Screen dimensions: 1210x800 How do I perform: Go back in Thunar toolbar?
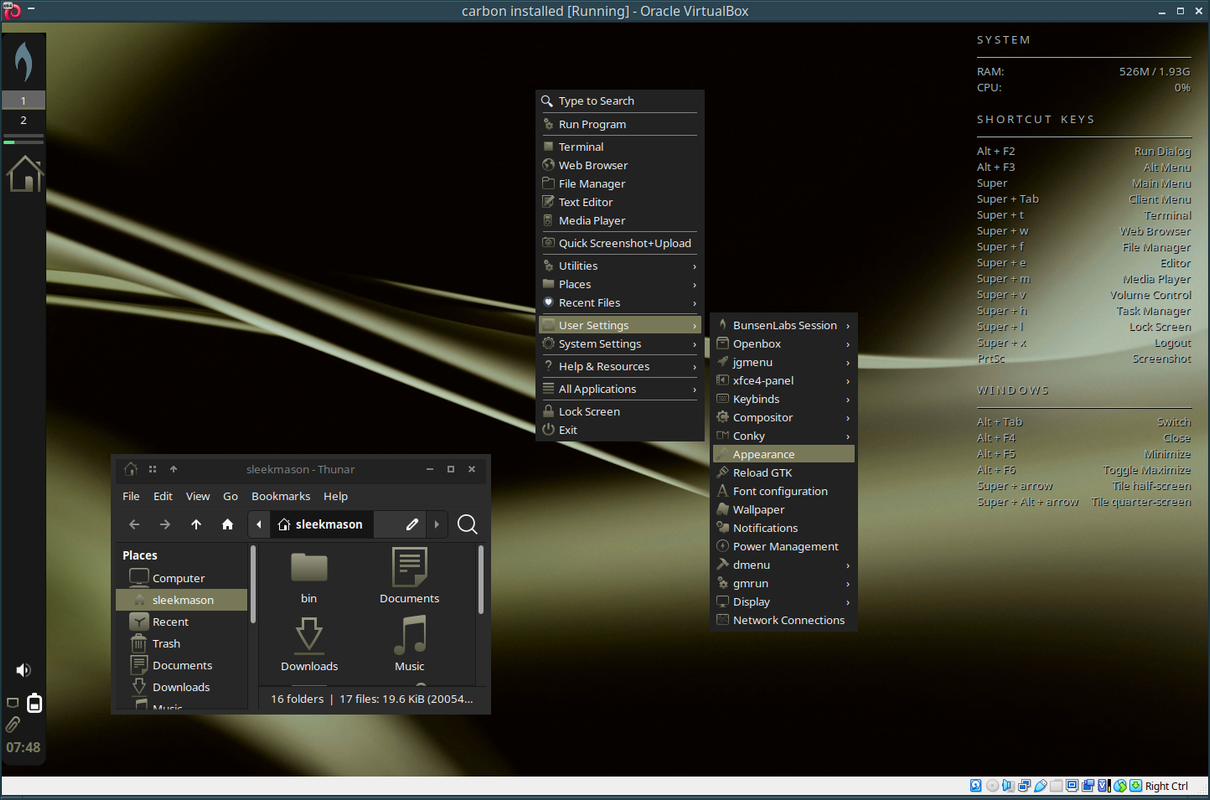click(134, 524)
